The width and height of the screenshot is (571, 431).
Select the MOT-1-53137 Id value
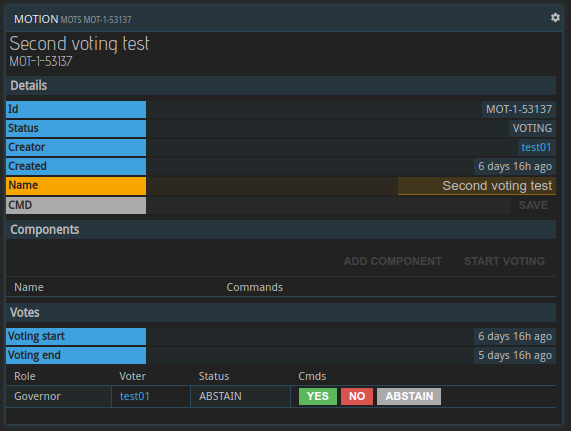[x=519, y=109]
